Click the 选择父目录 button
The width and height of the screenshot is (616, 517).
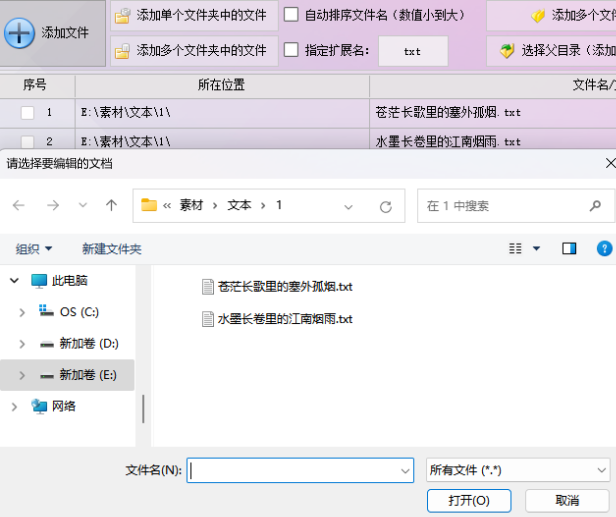[x=551, y=51]
